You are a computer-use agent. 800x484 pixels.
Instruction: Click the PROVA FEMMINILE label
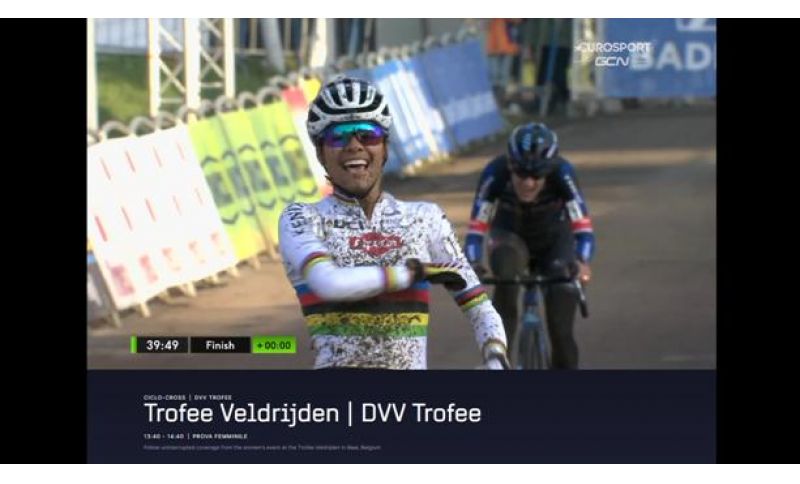pos(220,437)
